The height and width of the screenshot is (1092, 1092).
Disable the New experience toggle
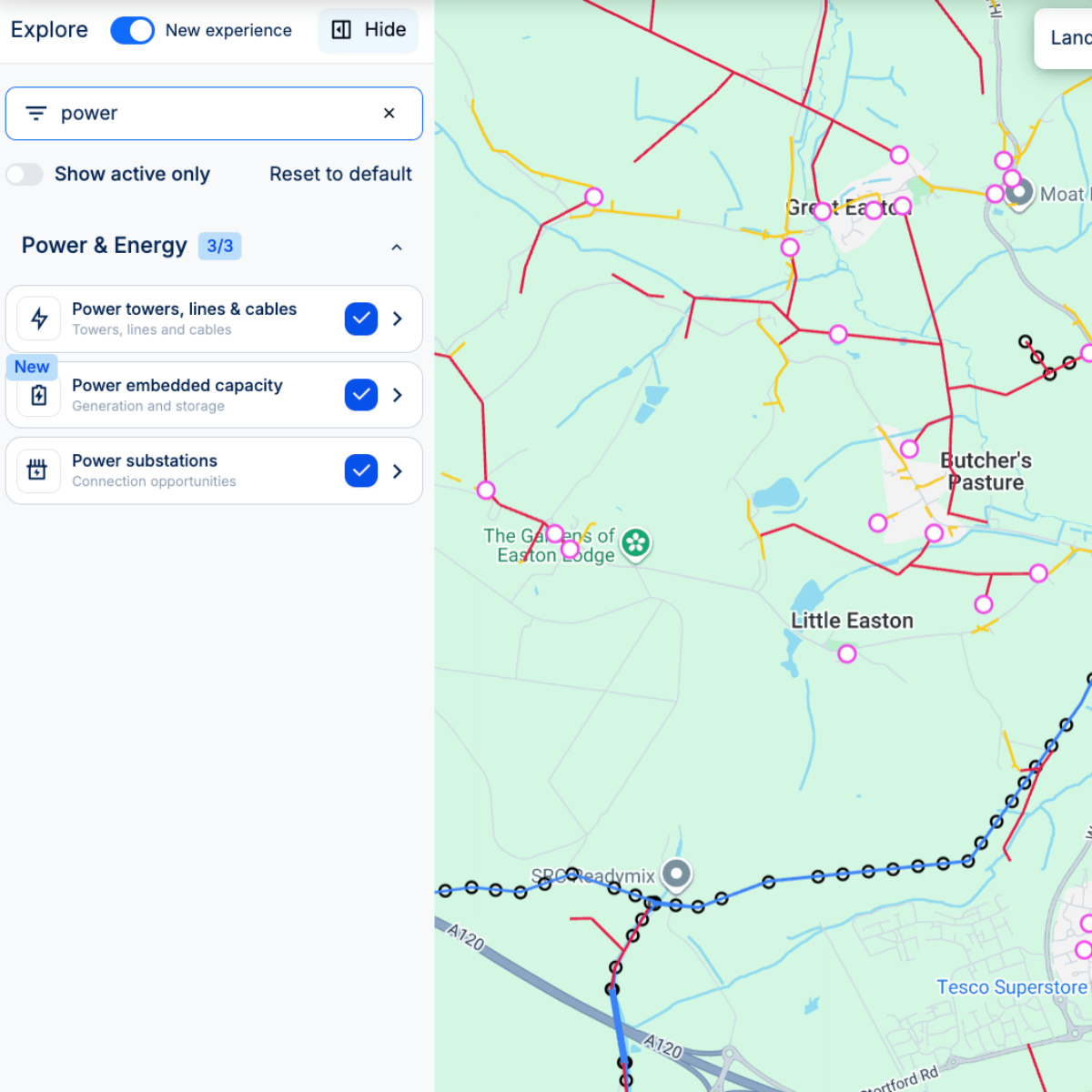click(x=133, y=30)
